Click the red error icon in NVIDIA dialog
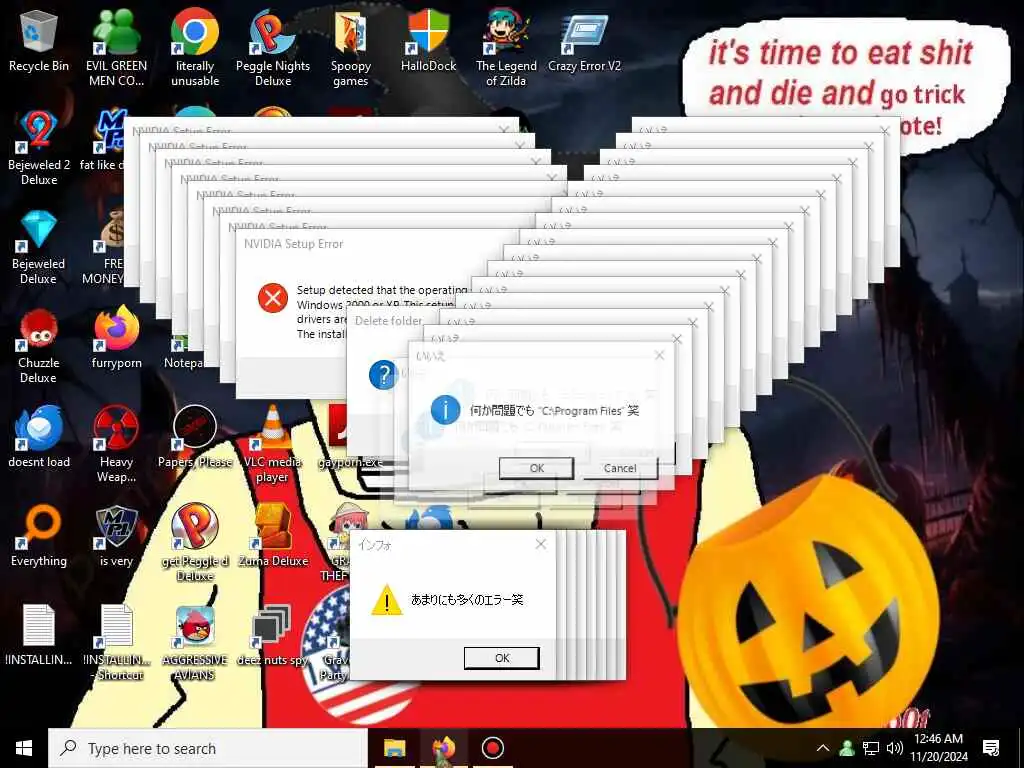This screenshot has width=1024, height=768. [273, 298]
